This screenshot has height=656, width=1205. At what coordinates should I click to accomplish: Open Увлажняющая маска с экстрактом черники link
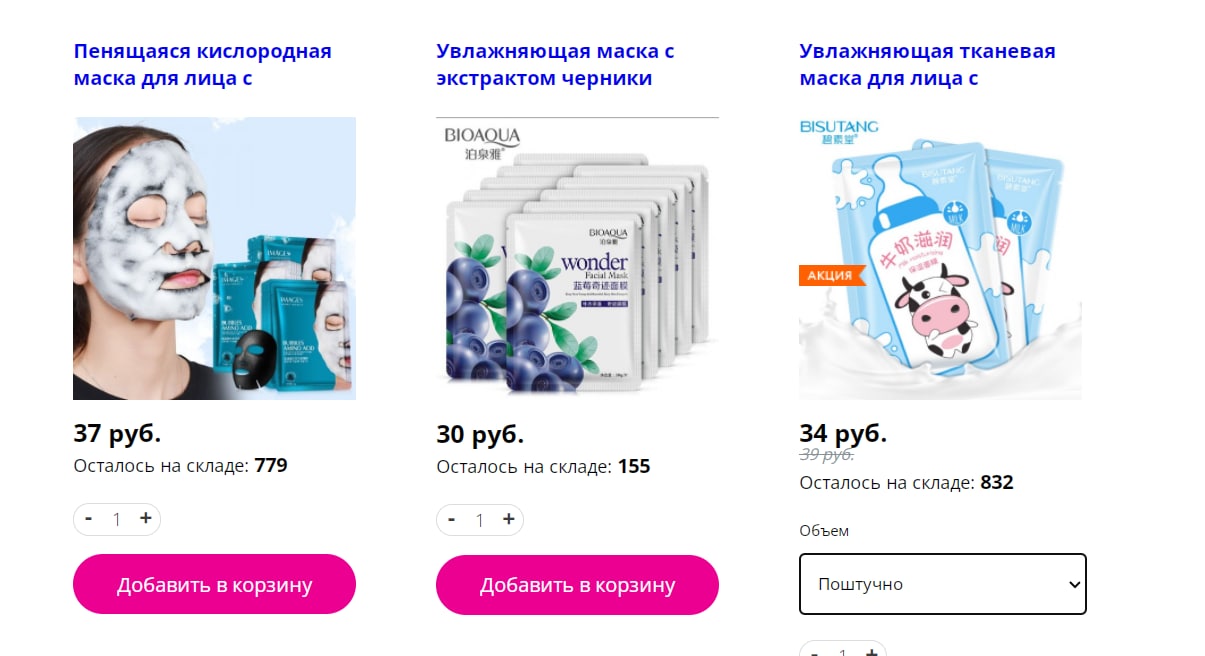(x=555, y=64)
